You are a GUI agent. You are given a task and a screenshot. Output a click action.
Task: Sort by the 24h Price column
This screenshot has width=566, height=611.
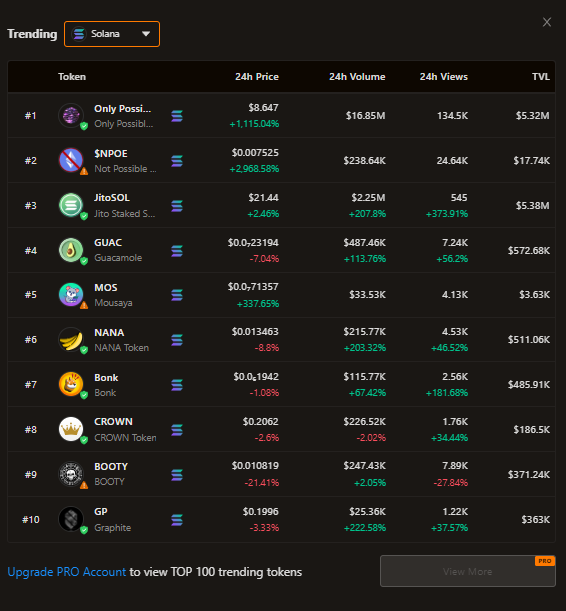(x=257, y=77)
